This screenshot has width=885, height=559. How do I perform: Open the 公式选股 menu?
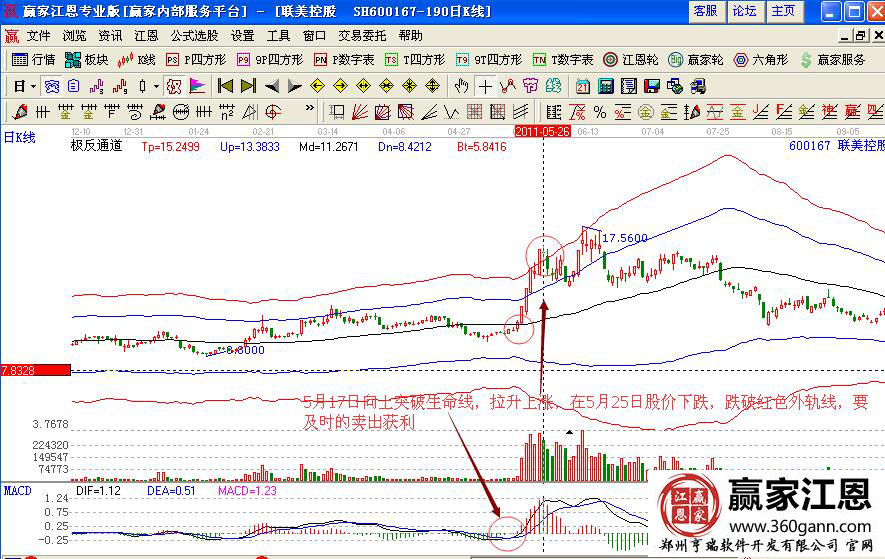[x=194, y=35]
